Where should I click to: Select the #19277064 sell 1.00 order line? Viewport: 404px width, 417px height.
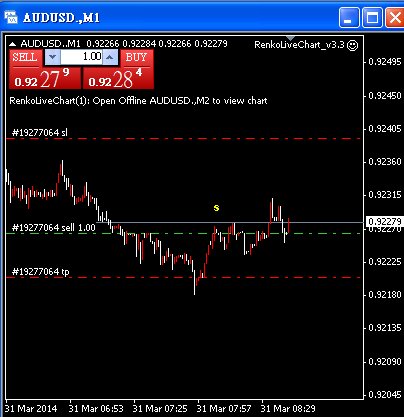pyautogui.click(x=183, y=233)
